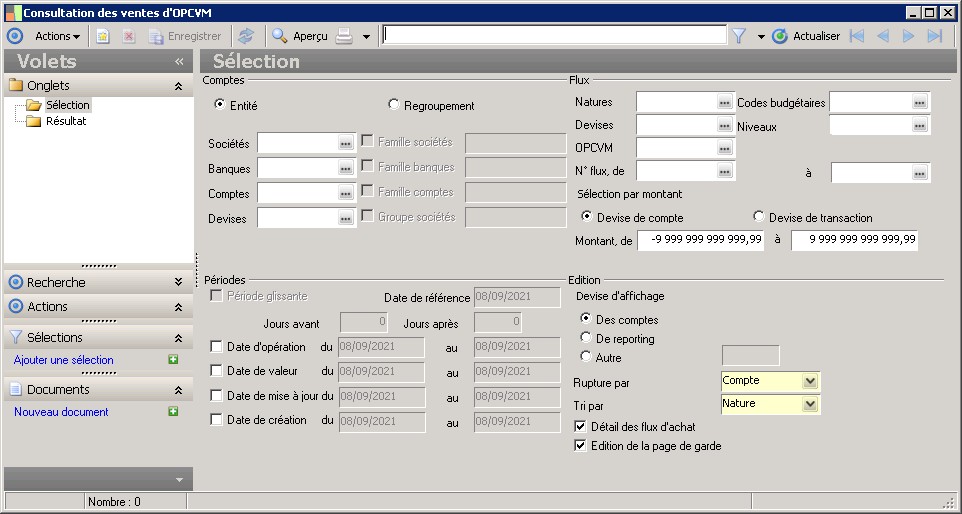The image size is (962, 514).
Task: Click the new document toolbar icon
Action: 103,36
